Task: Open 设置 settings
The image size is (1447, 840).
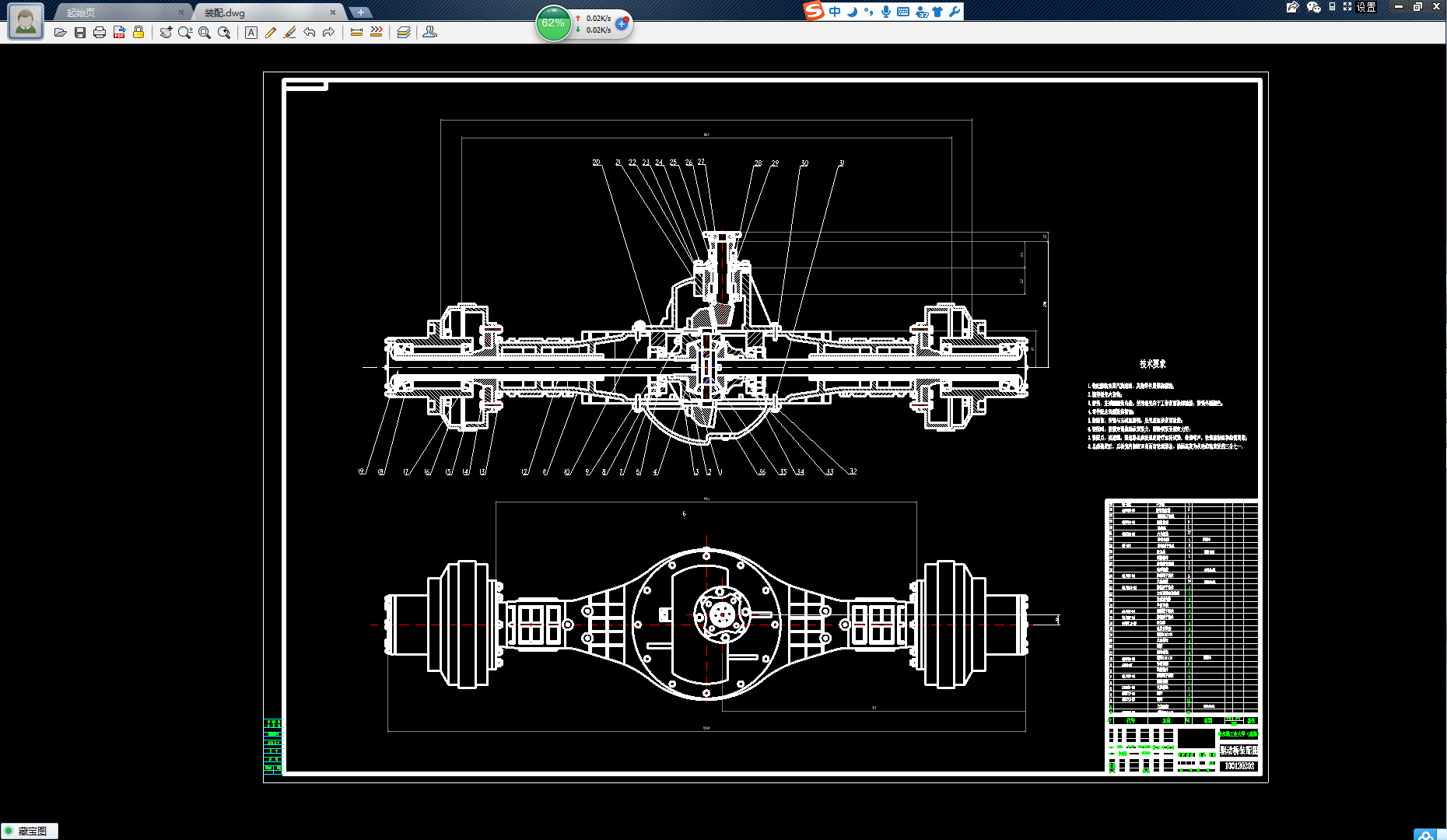Action: [1367, 7]
